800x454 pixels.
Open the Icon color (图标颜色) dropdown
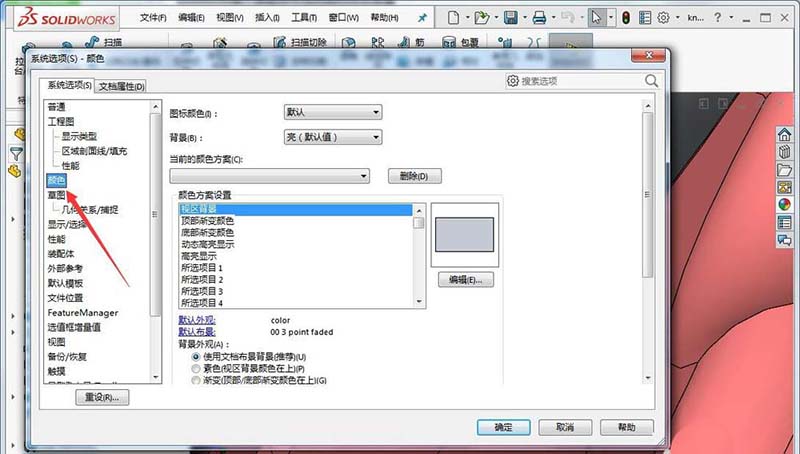pos(333,112)
